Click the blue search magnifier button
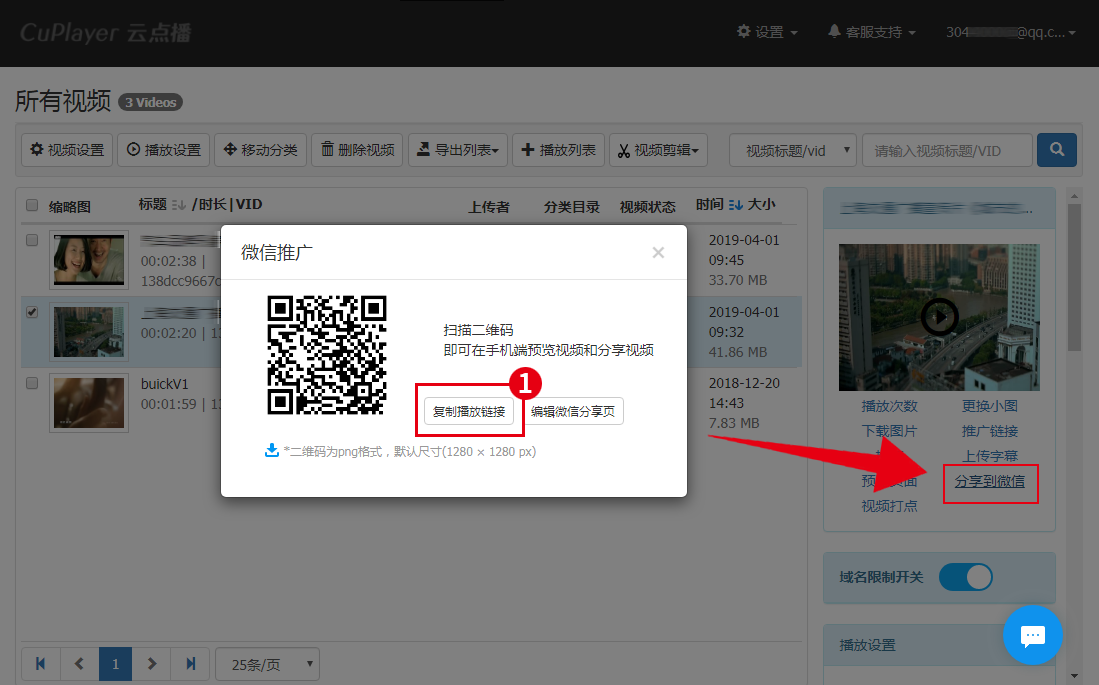Image resolution: width=1099 pixels, height=685 pixels. 1056,150
